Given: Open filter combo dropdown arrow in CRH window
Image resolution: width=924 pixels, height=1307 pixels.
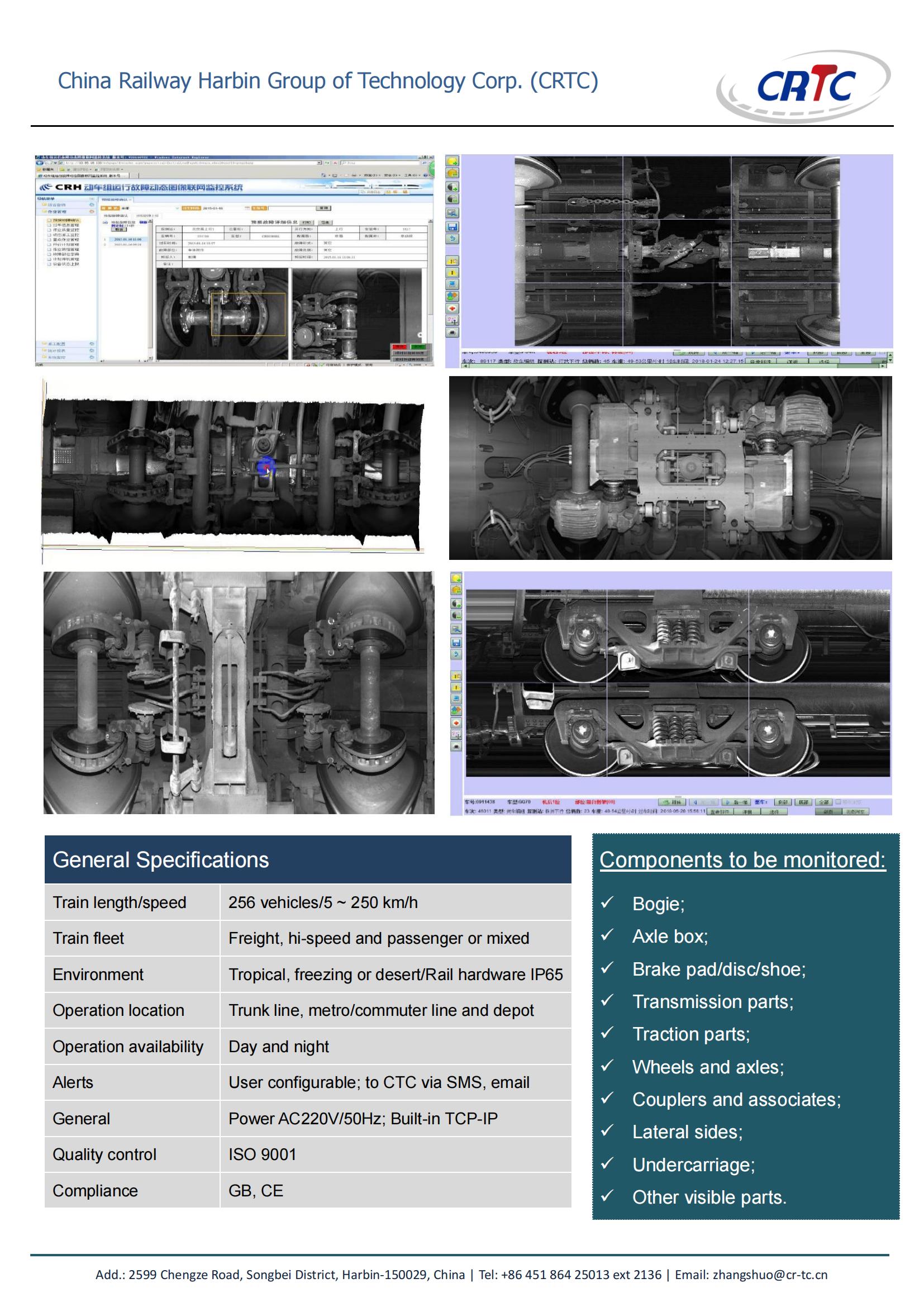Looking at the screenshot, I should [178, 208].
